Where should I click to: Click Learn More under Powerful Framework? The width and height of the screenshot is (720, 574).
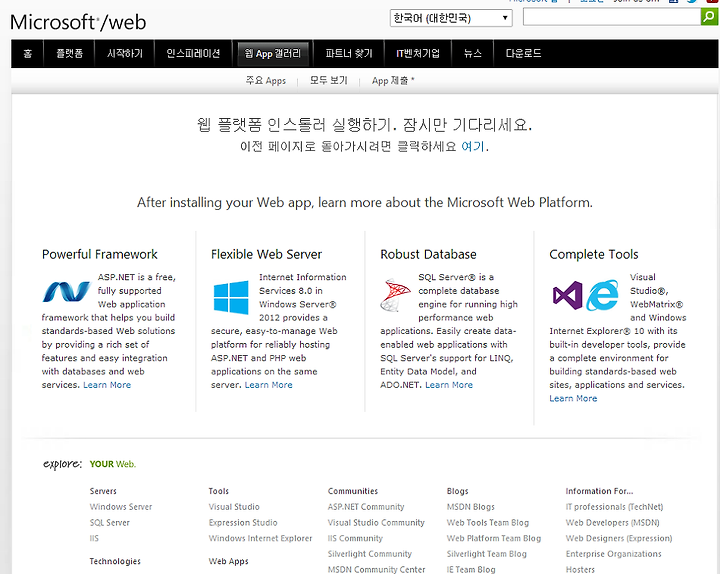pos(107,385)
